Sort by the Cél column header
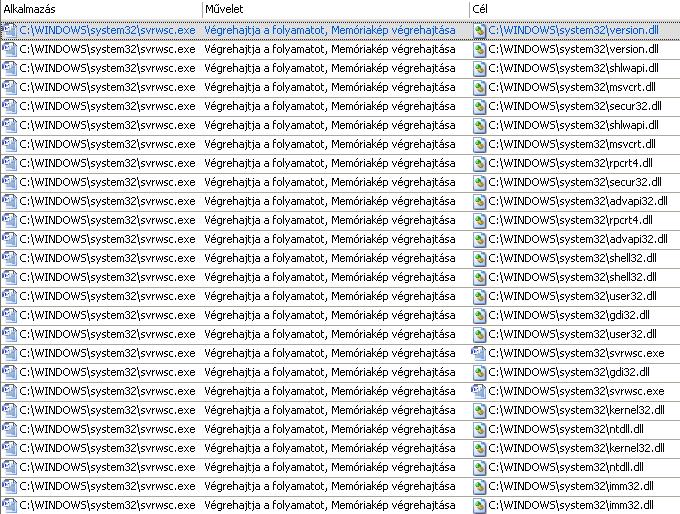 (x=575, y=9)
